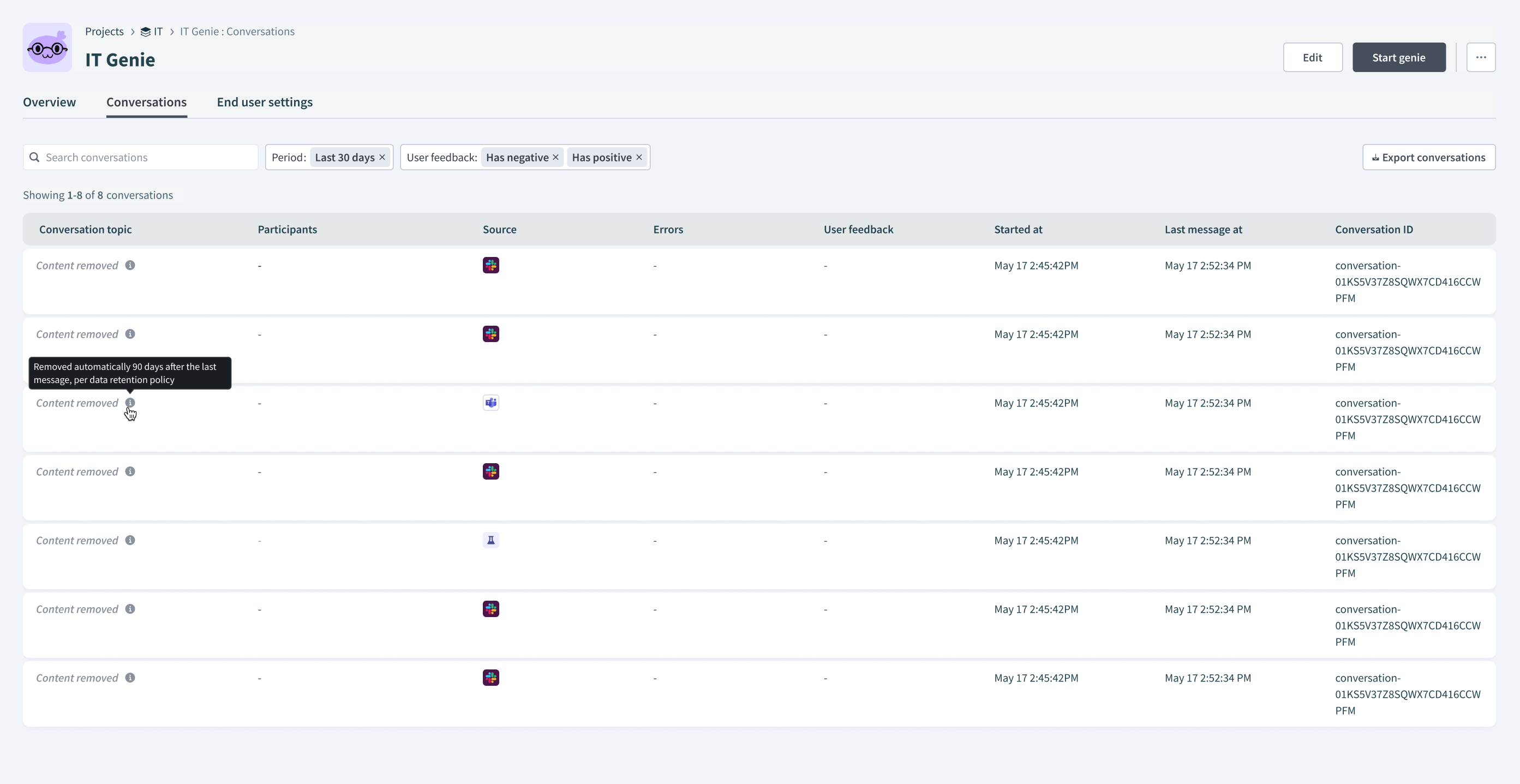Remove the Has positive feedback chip
The width and height of the screenshot is (1520, 784).
point(638,157)
